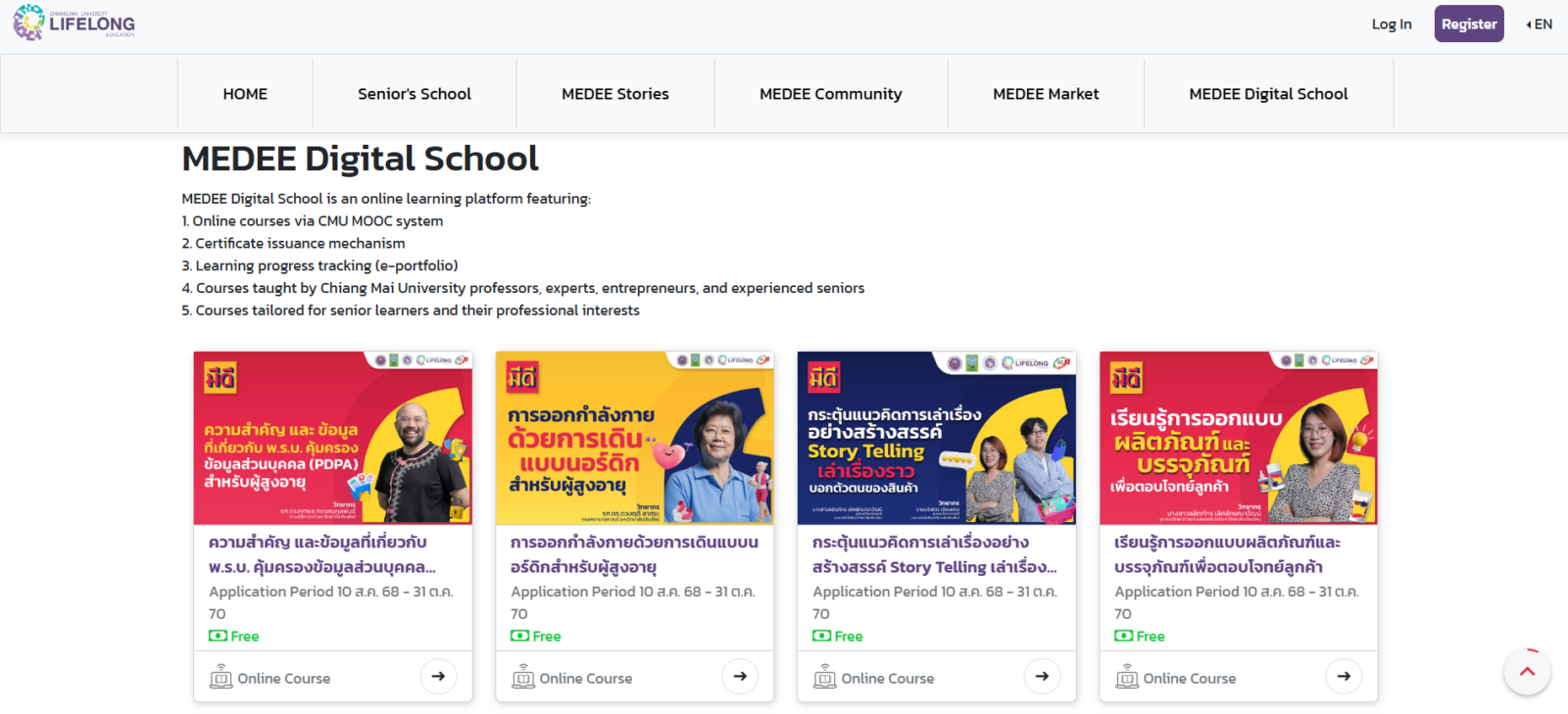Click the Log In link

point(1392,24)
